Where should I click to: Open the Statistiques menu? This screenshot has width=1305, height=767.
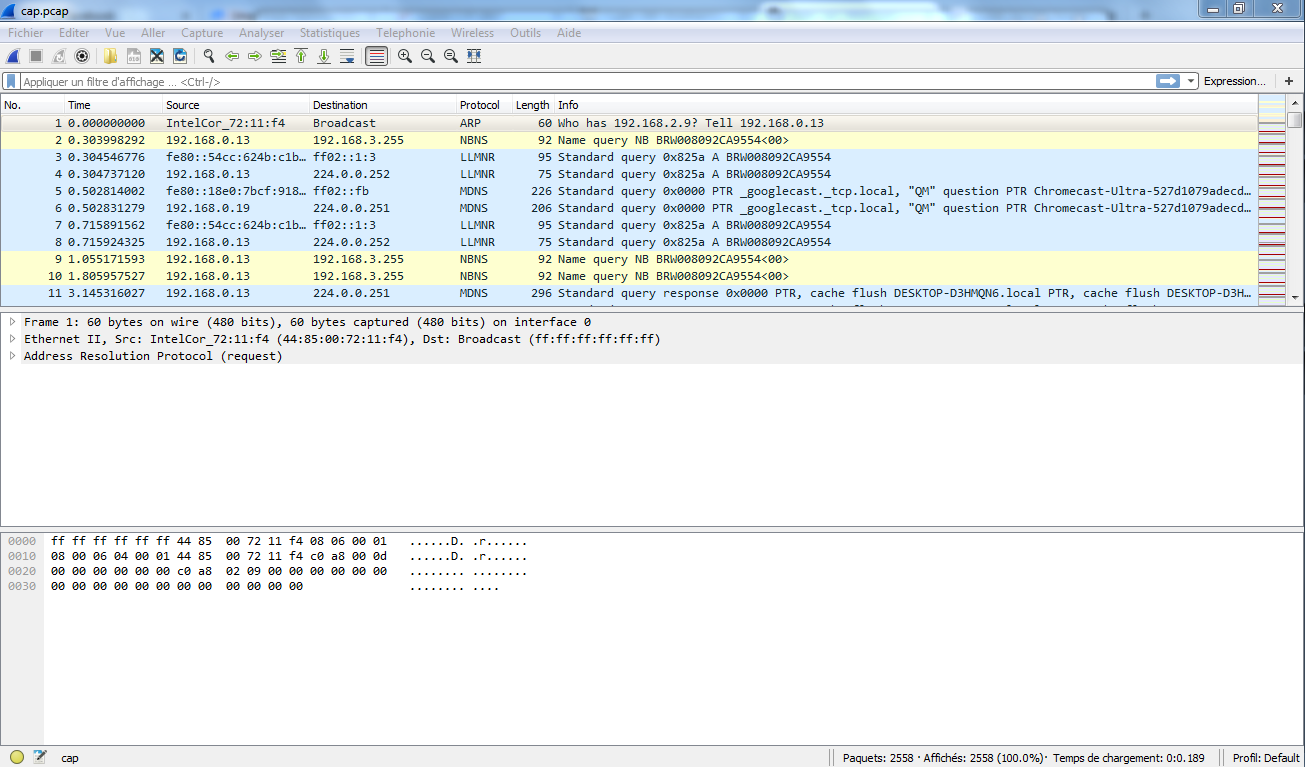(329, 33)
